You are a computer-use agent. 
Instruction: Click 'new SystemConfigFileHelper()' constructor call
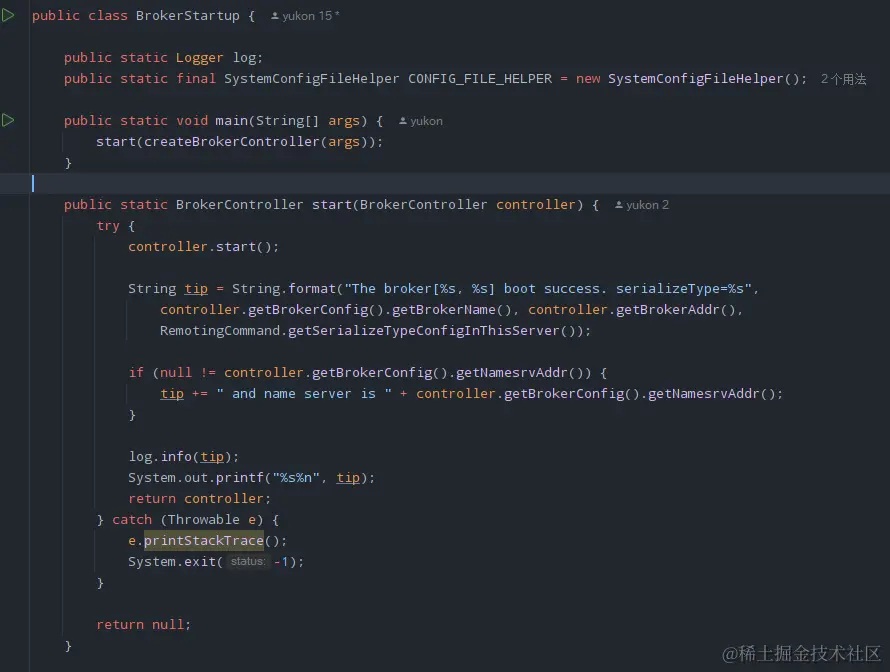[688, 79]
